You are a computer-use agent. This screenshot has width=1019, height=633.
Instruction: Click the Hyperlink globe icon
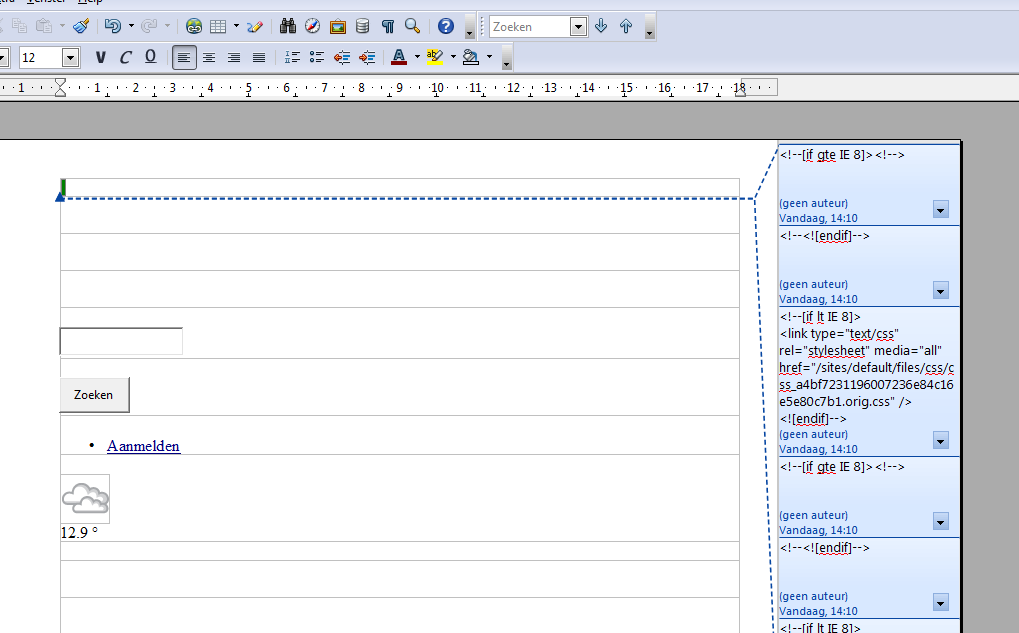point(194,26)
